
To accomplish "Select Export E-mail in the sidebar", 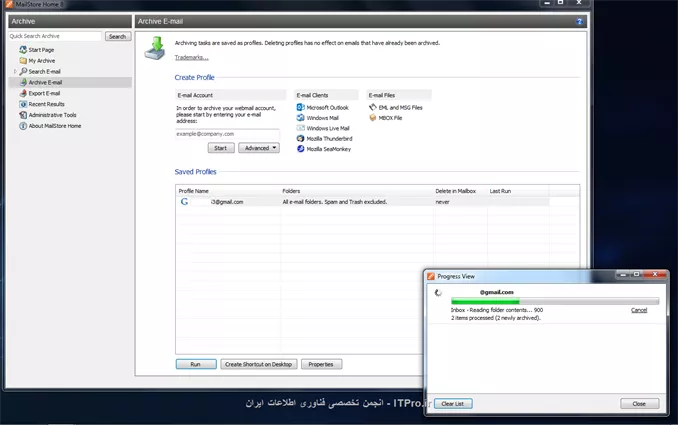I will 44,93.
